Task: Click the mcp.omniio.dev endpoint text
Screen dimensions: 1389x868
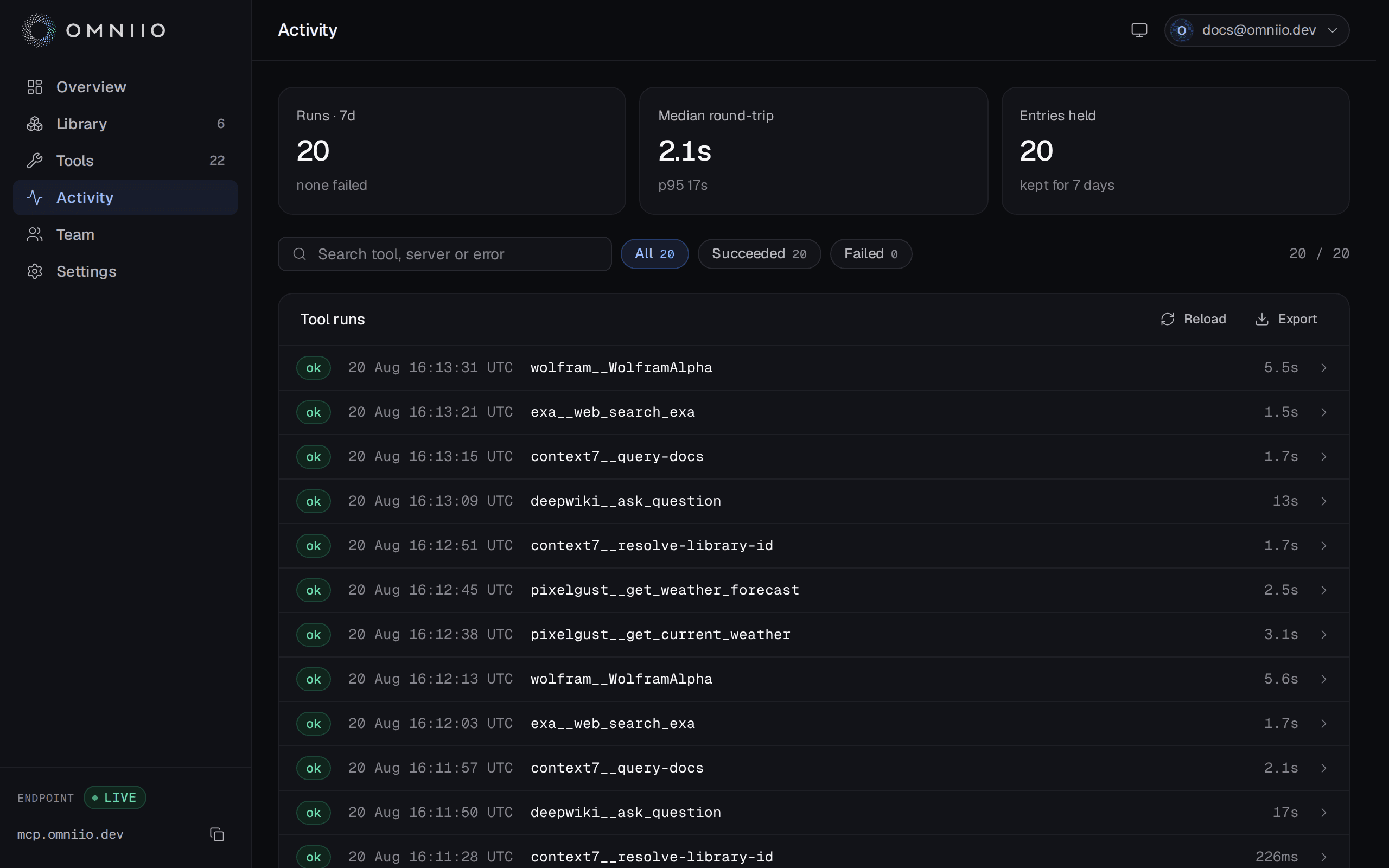Action: (70, 835)
